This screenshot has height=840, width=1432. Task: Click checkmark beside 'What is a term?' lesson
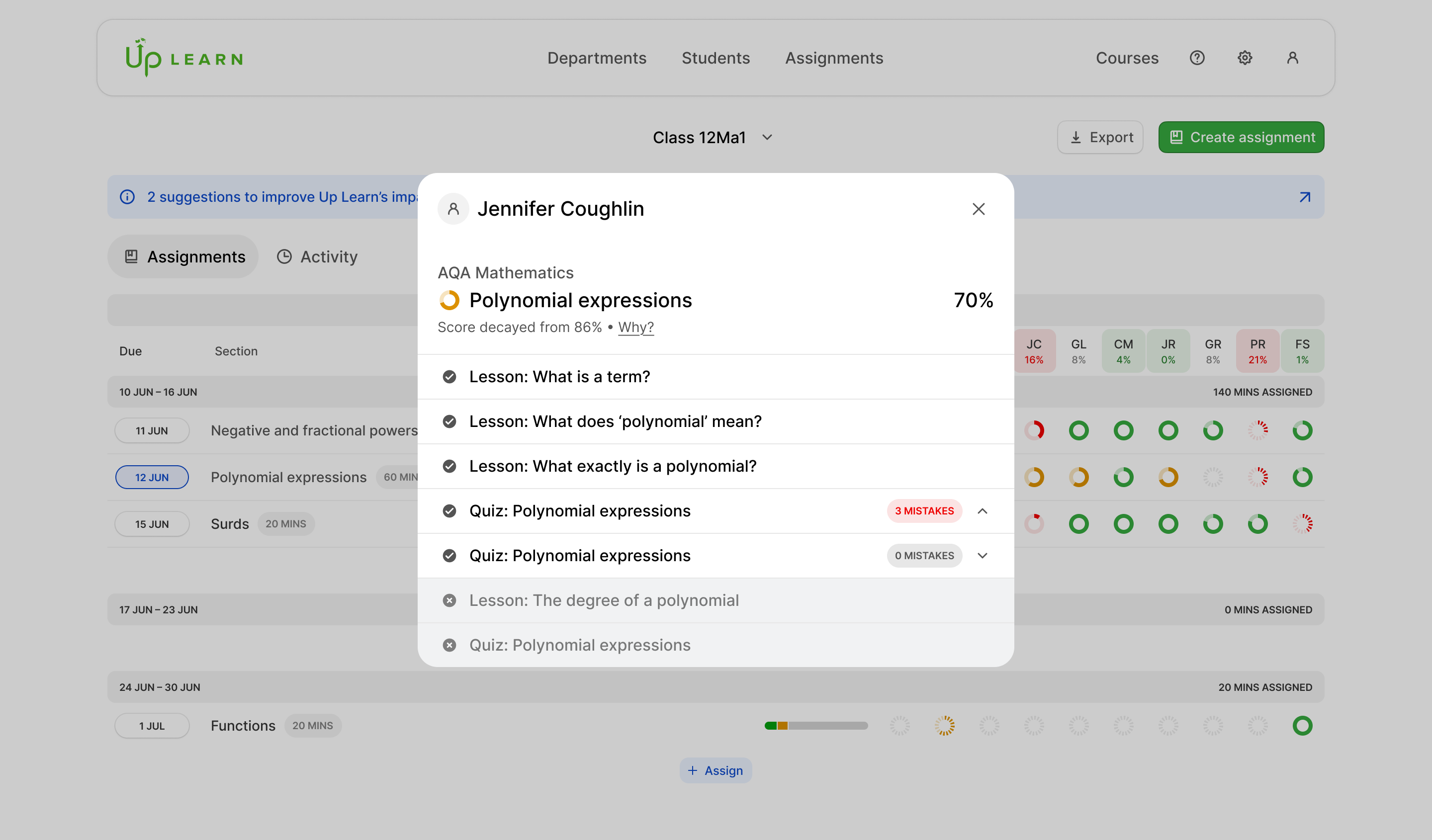(449, 377)
